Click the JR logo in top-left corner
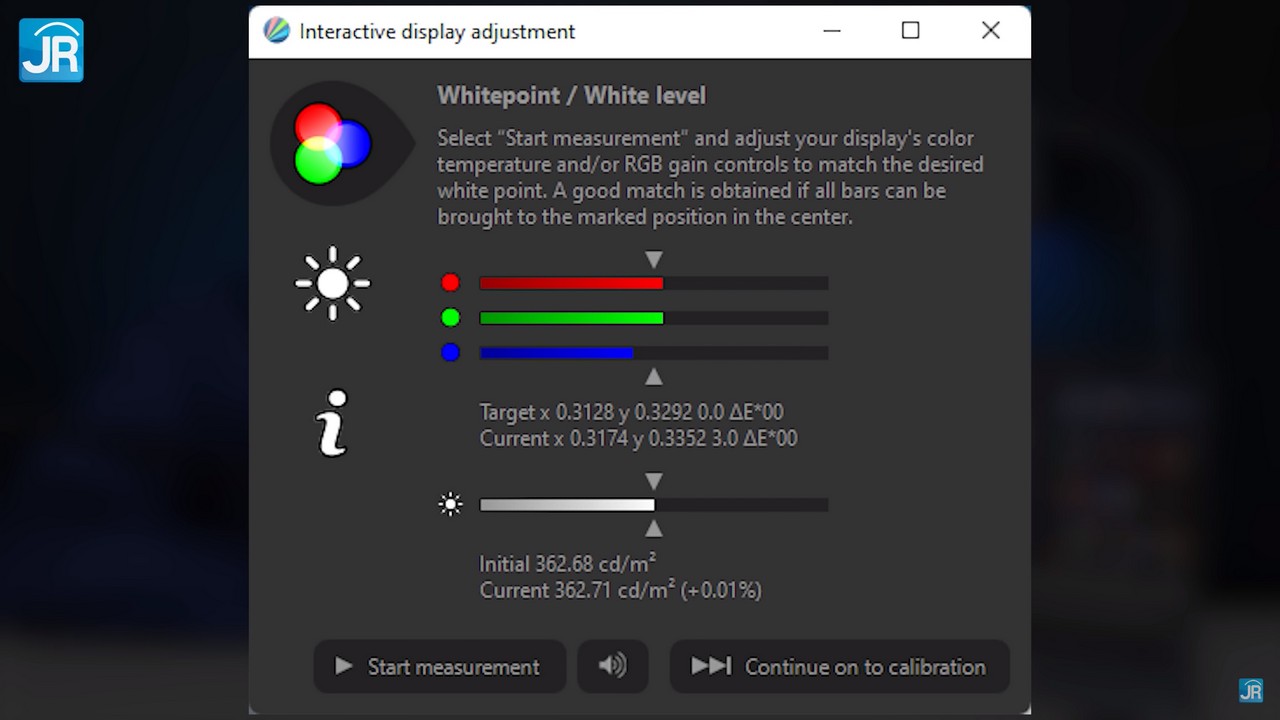This screenshot has width=1280, height=720. click(51, 50)
